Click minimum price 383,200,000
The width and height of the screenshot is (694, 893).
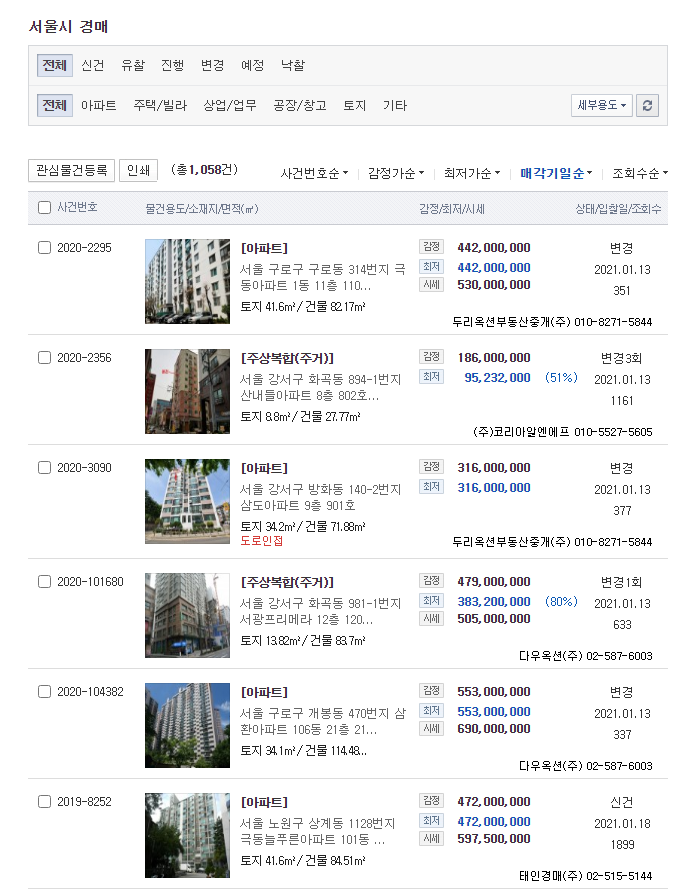point(494,601)
